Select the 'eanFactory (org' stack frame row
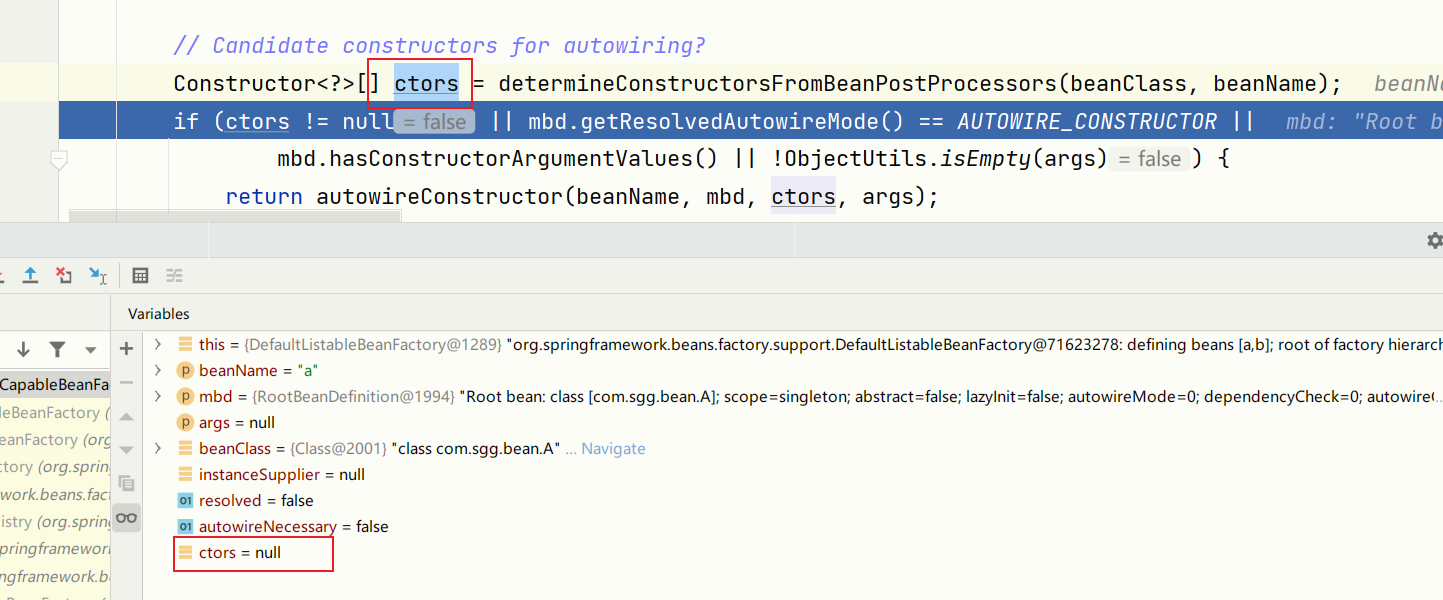This screenshot has width=1443, height=600. (55, 439)
